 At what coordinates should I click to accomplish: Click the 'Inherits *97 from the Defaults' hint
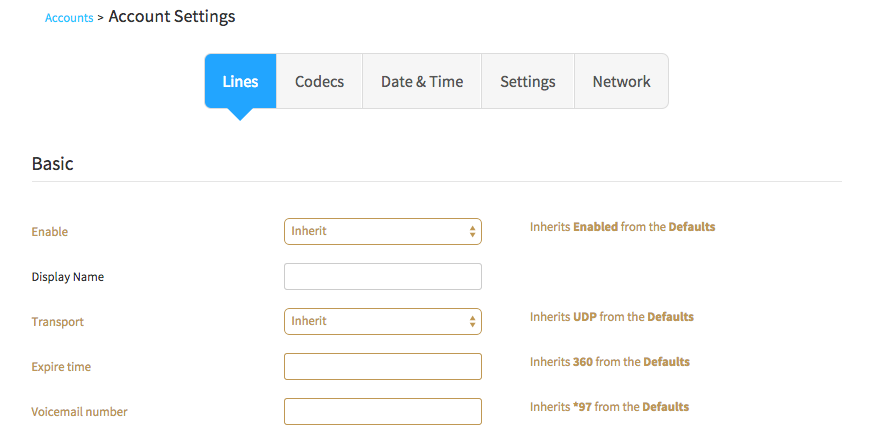point(610,407)
